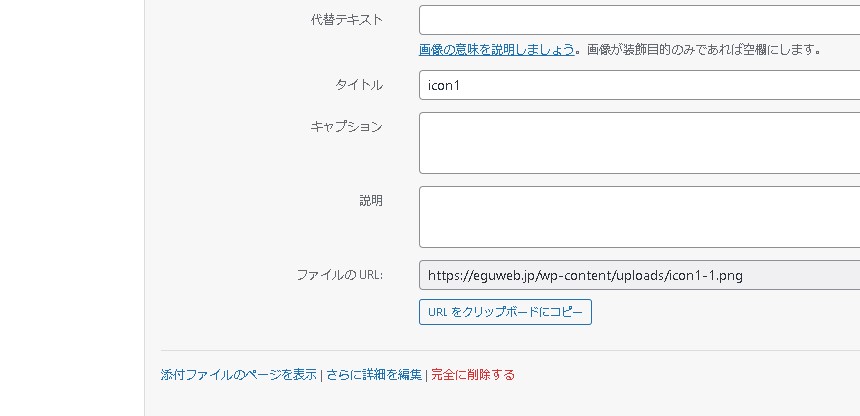Image resolution: width=860 pixels, height=416 pixels.
Task: Click the タイトル field label
Action: point(359,85)
